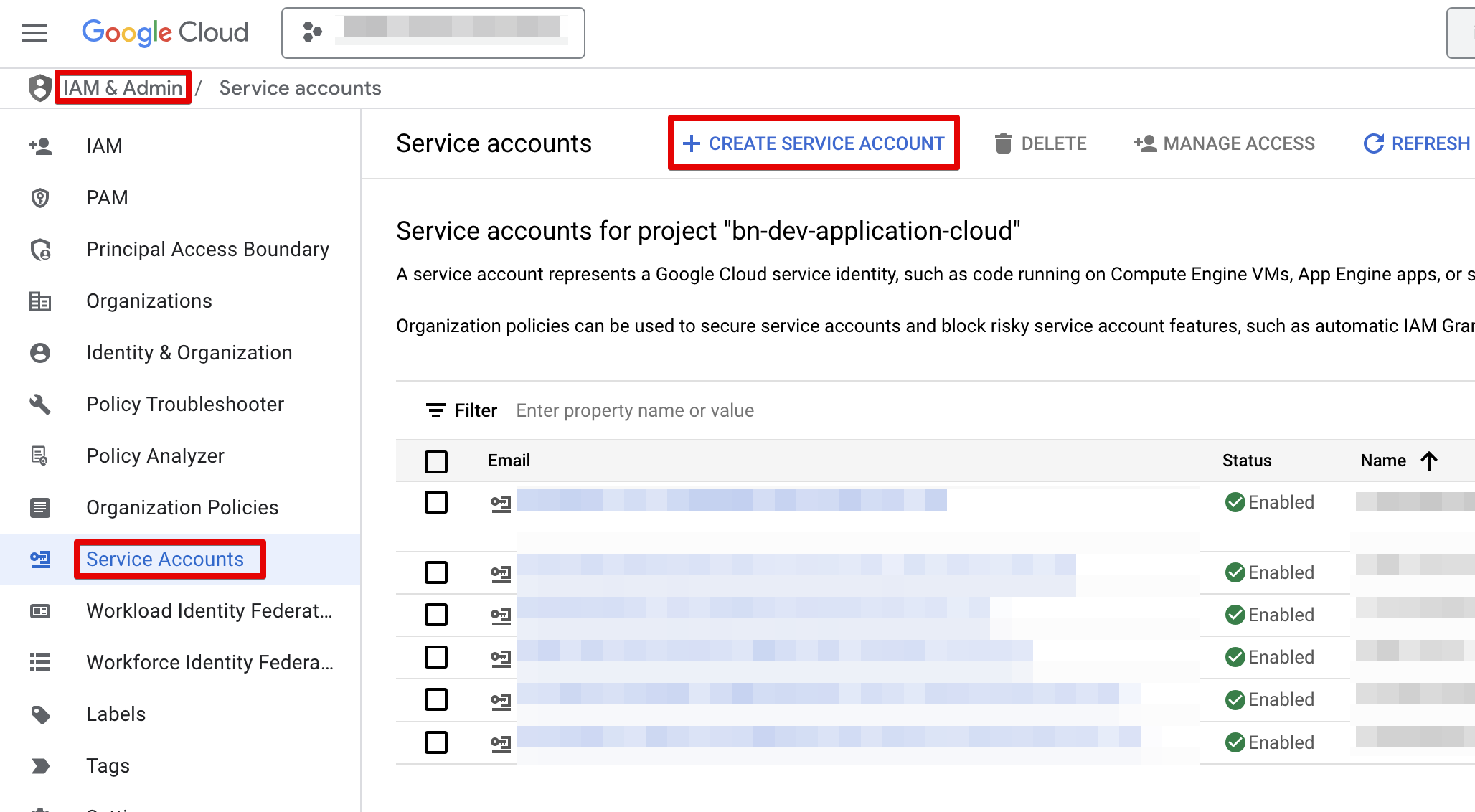1475x812 pixels.
Task: Open PAM in the sidebar
Action: click(107, 197)
